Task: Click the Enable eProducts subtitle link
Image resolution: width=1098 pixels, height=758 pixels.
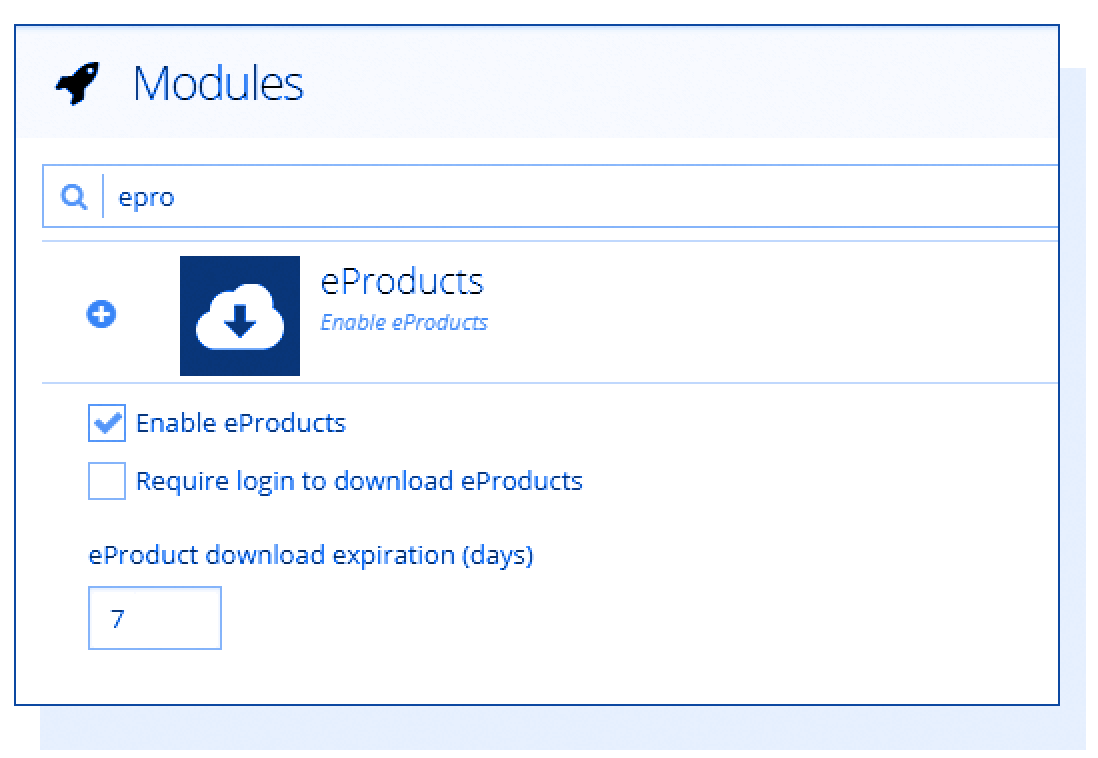Action: pyautogui.click(x=403, y=322)
